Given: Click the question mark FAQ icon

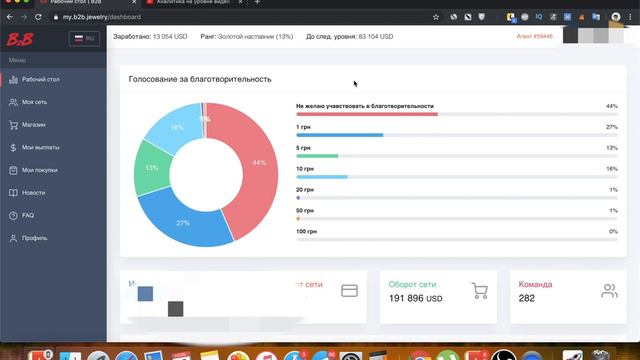Looking at the screenshot, I should click(x=13, y=216).
